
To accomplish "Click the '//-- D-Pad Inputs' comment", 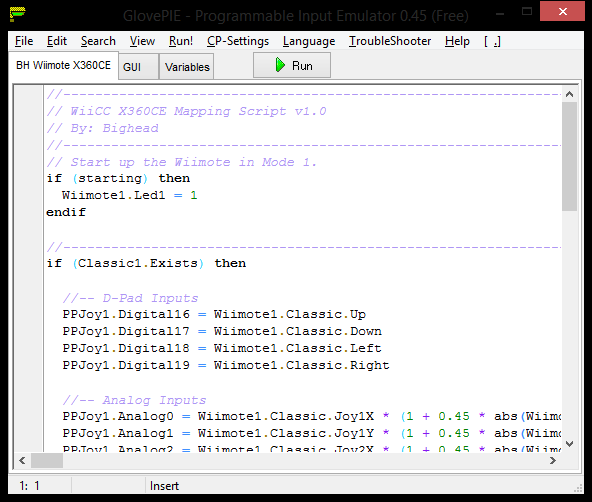I will [x=130, y=298].
